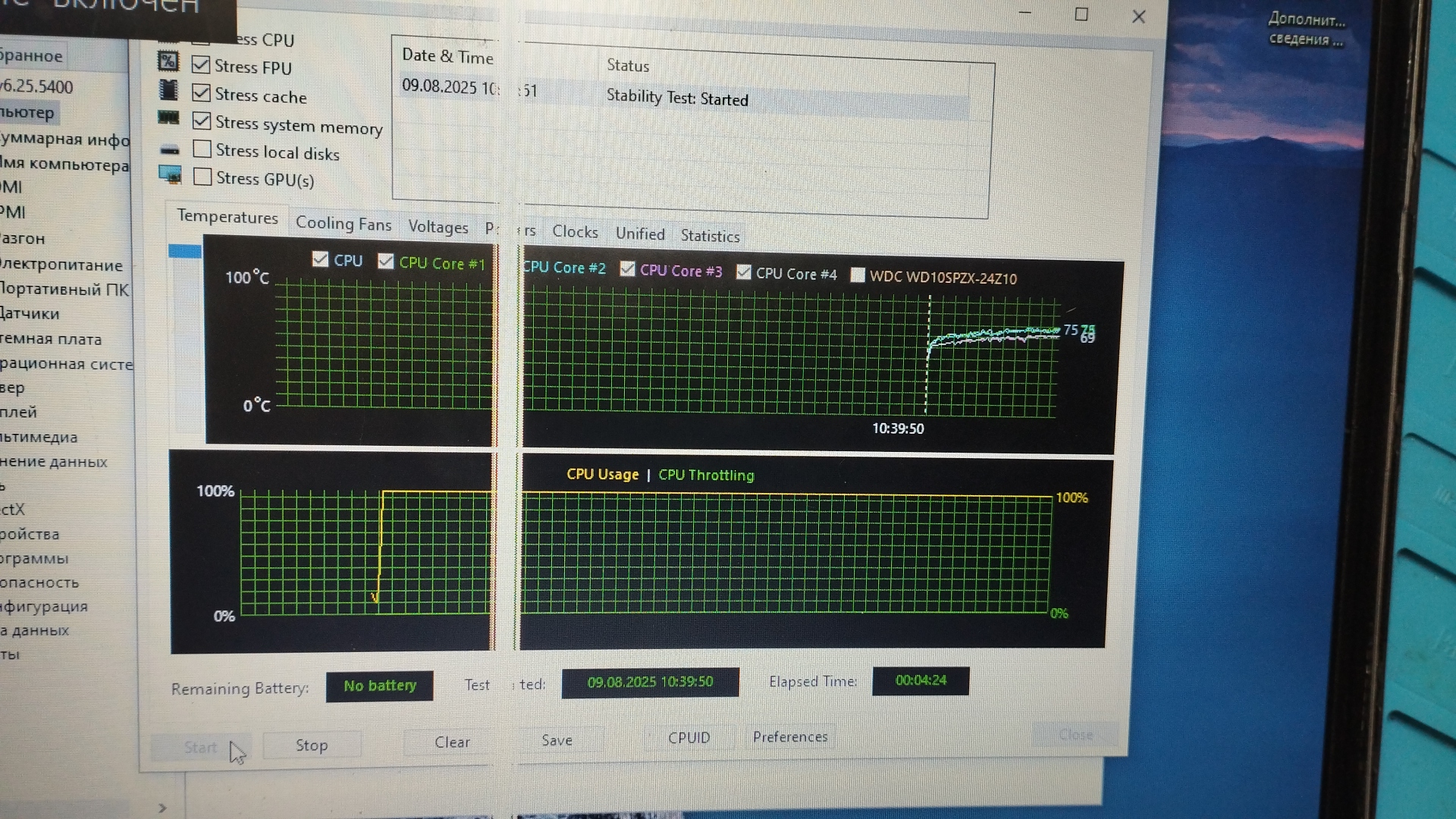Click the local disks drive icon
1456x819 pixels.
coord(170,149)
